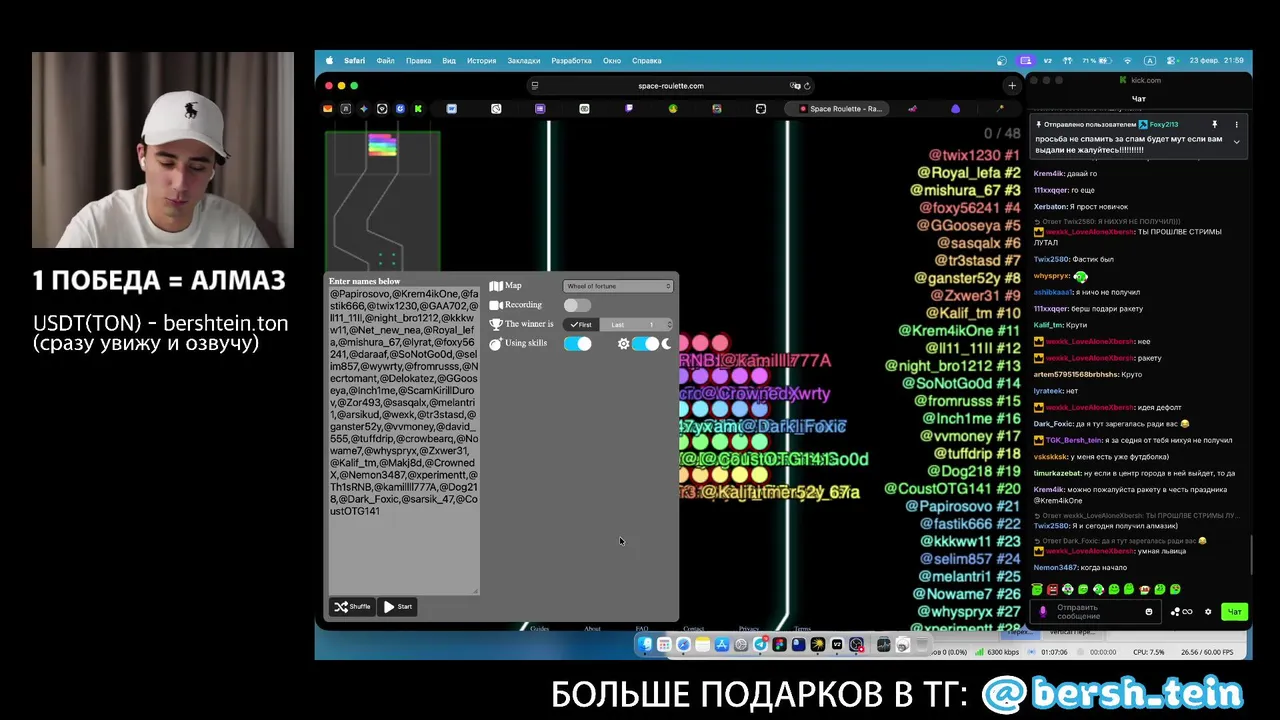Image resolution: width=1280 pixels, height=720 pixels.
Task: Open Figma from the Dock
Action: 780,645
